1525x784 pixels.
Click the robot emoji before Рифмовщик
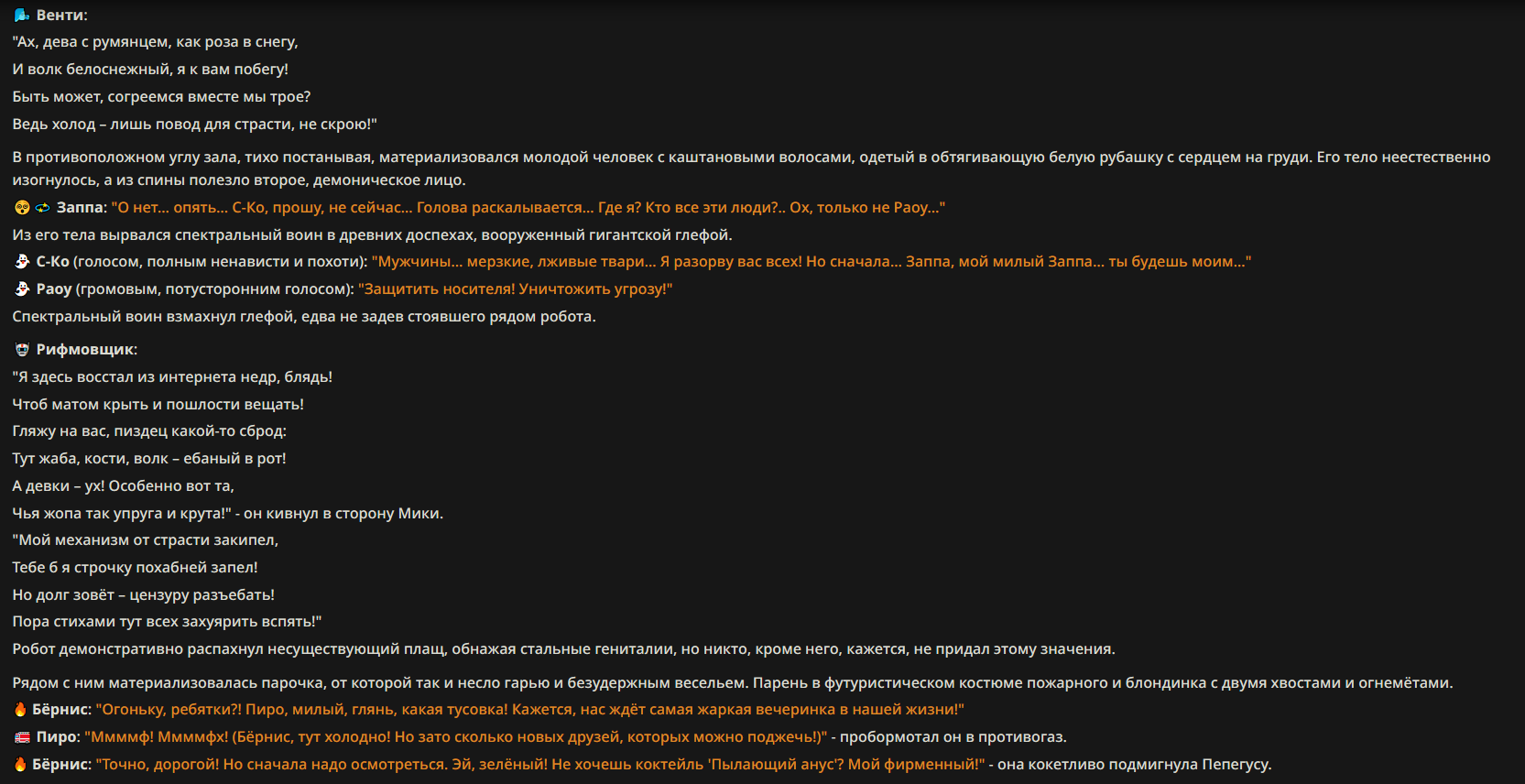[x=22, y=350]
